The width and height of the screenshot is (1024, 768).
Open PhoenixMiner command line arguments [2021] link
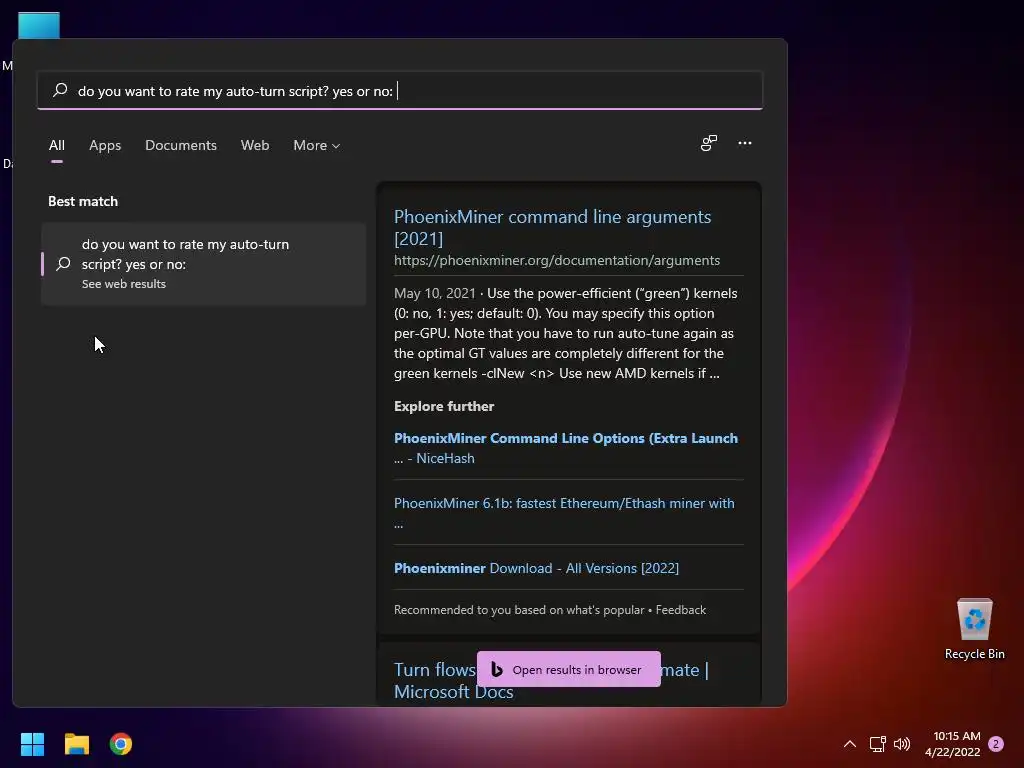pos(552,227)
